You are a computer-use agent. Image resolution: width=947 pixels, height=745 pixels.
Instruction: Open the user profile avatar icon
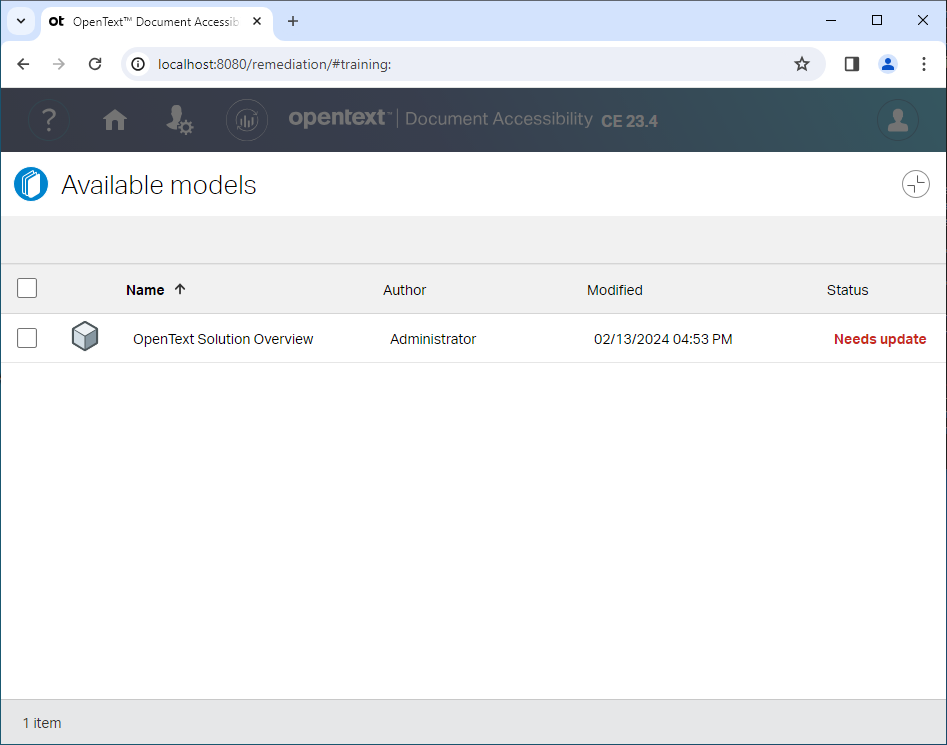click(897, 120)
